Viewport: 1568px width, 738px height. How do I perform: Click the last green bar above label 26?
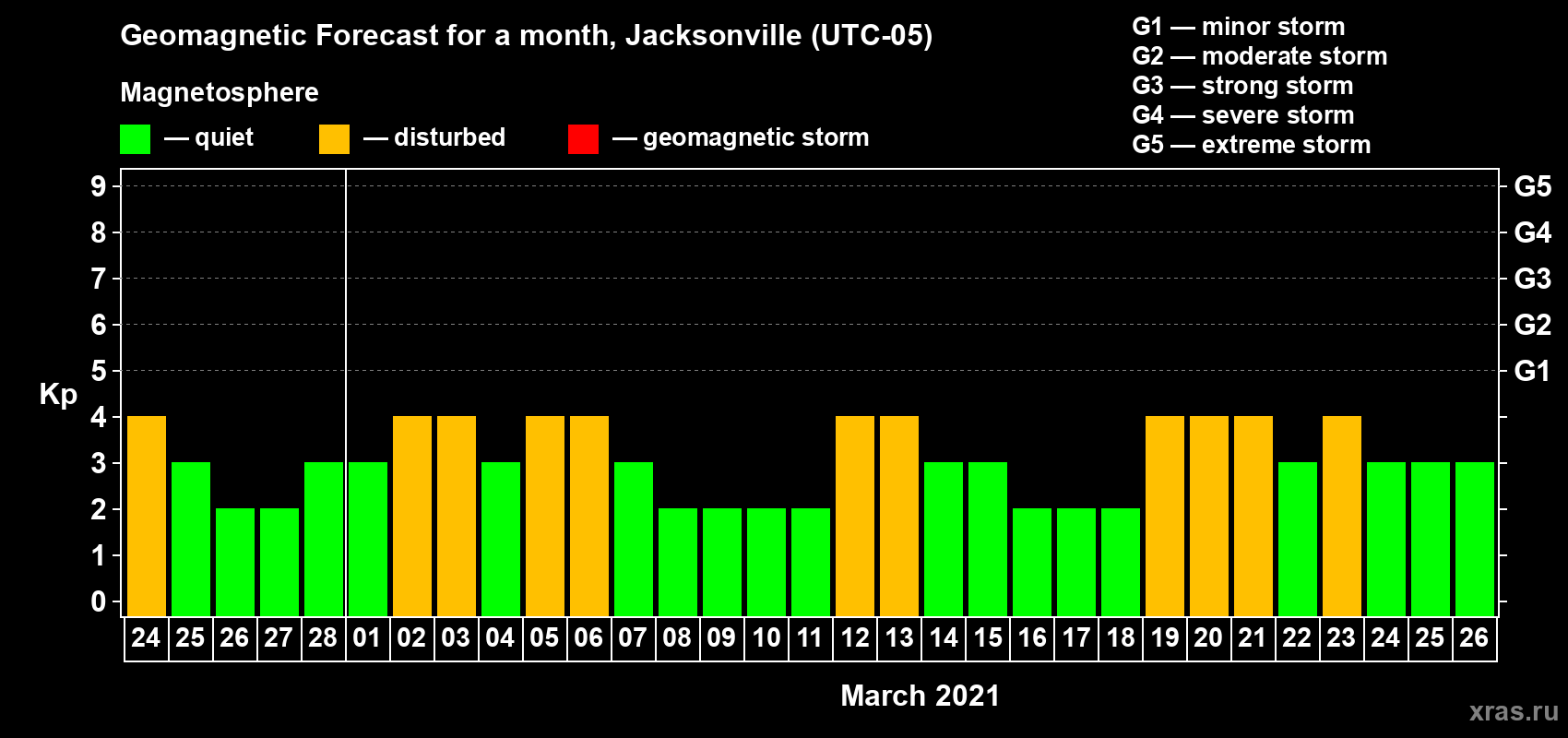click(1475, 540)
